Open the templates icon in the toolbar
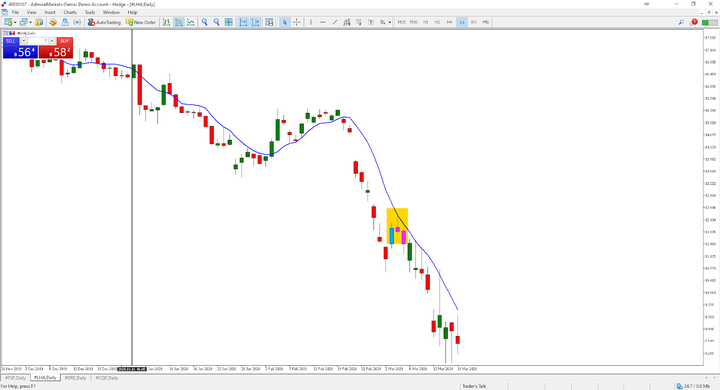Viewport: 720px width, 390px height. click(270, 22)
